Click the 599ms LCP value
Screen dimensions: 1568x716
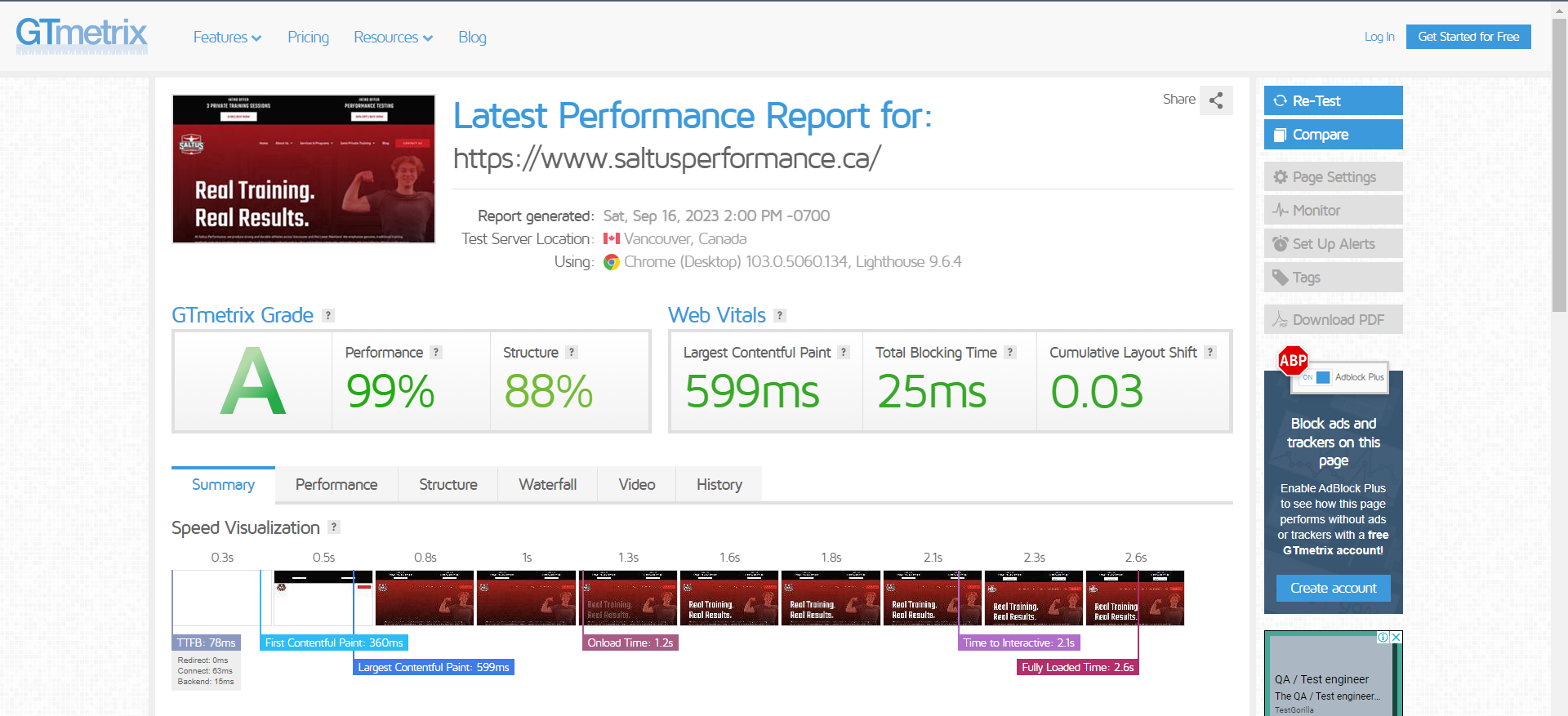[x=752, y=391]
